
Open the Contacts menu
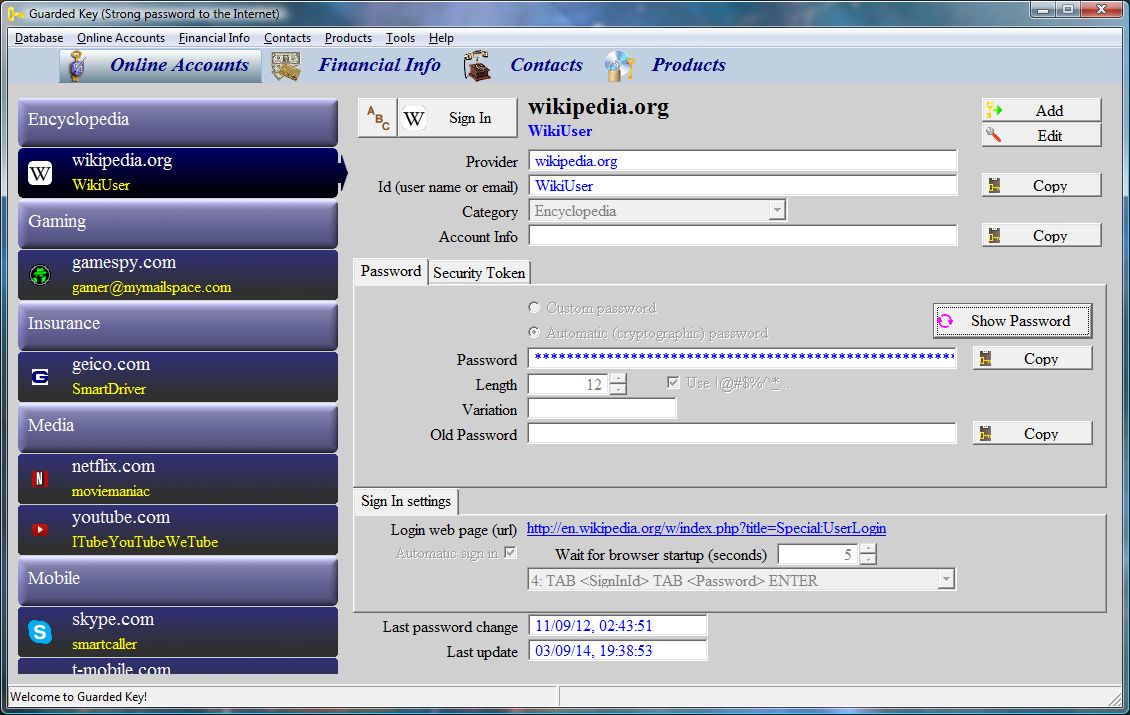pos(287,38)
